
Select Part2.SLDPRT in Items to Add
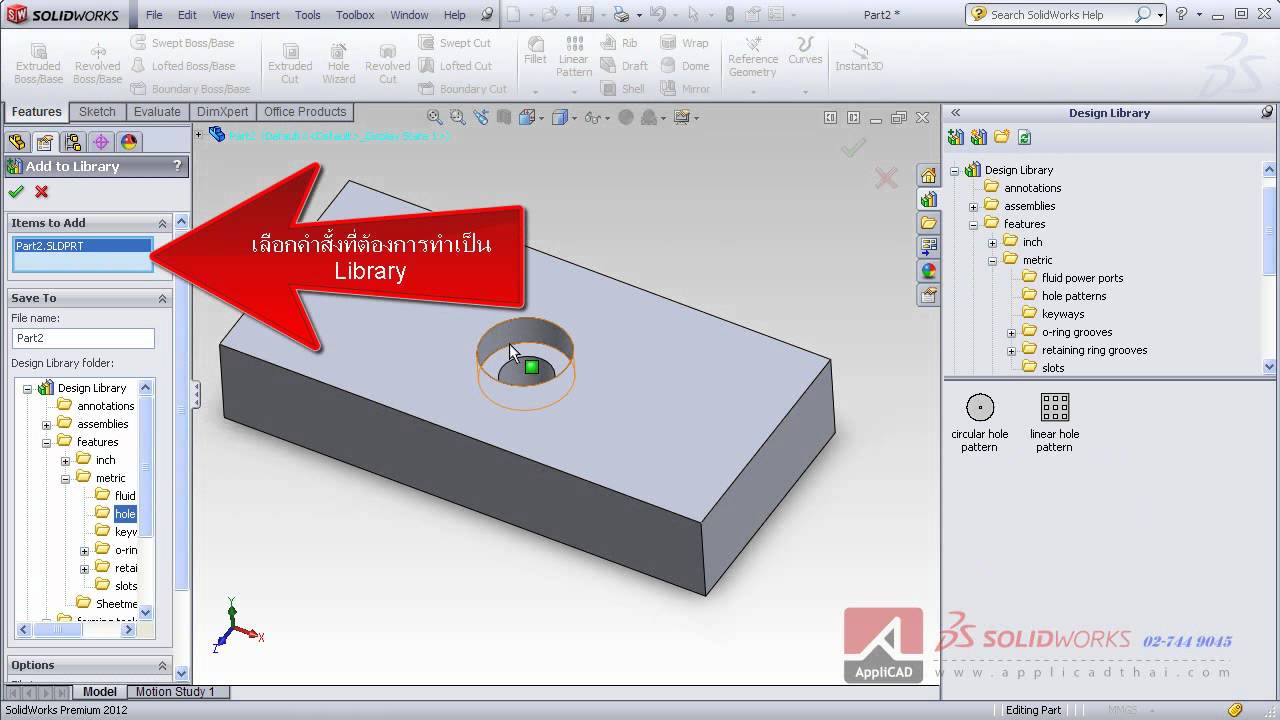point(82,246)
